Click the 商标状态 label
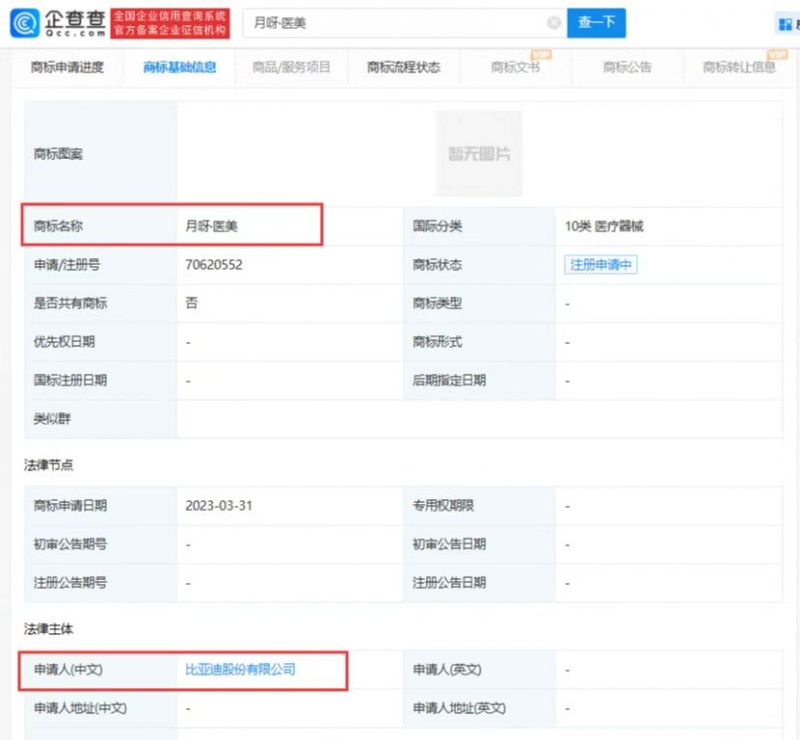Screen dimensions: 800x740 pyautogui.click(x=437, y=265)
